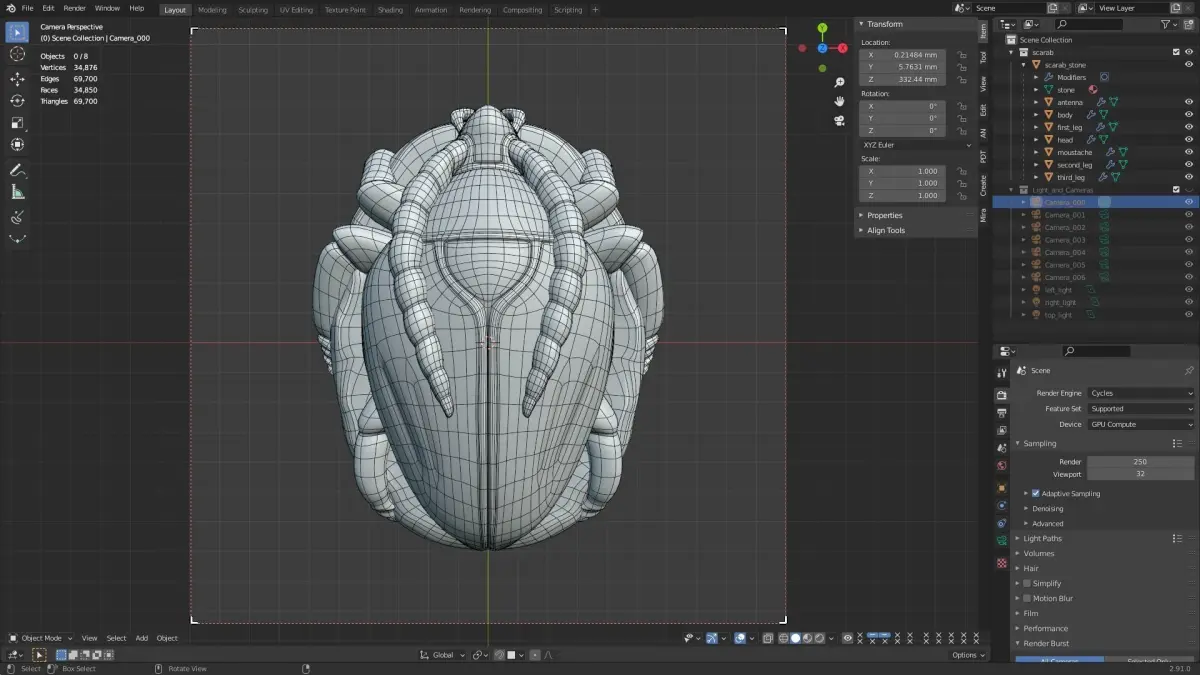Open the Global orientation dropdown
This screenshot has height=675, width=1200.
[x=443, y=655]
